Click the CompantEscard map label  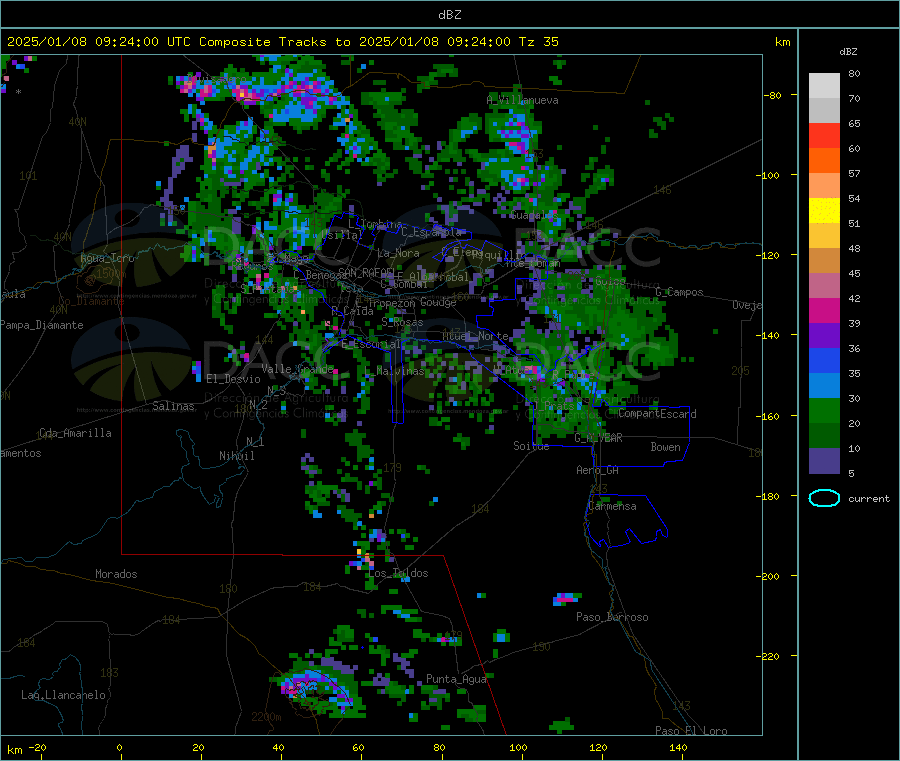point(658,414)
